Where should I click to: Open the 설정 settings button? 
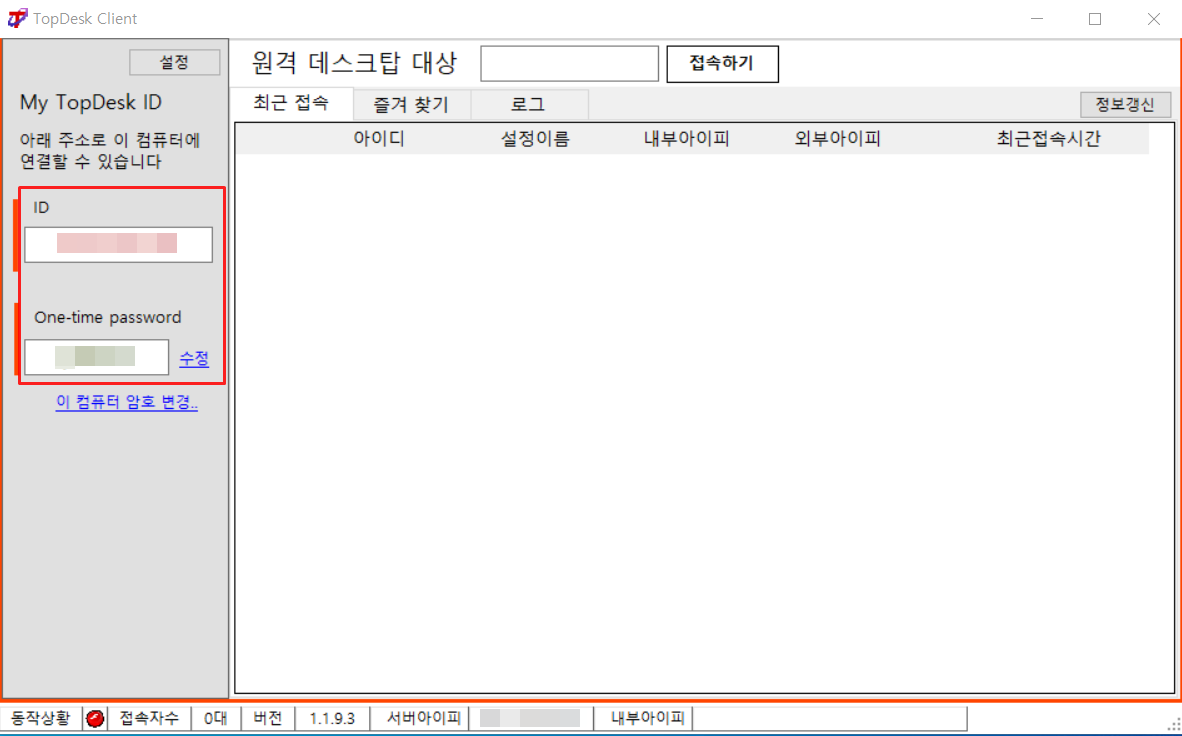174,63
